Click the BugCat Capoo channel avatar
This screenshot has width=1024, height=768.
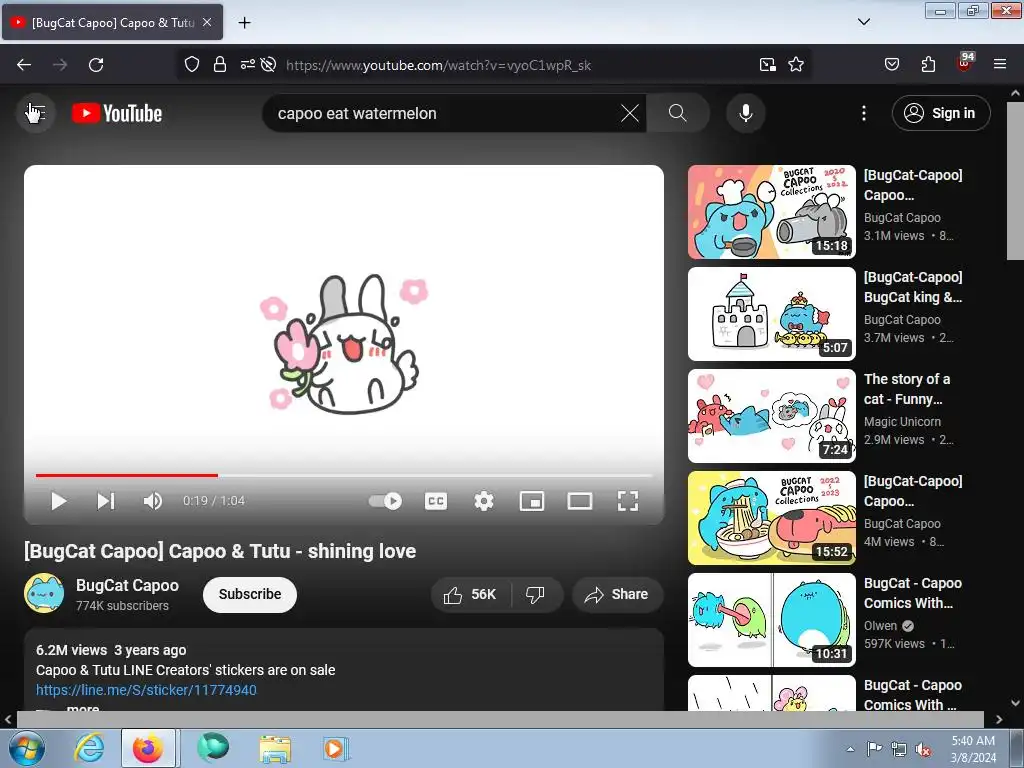(44, 593)
